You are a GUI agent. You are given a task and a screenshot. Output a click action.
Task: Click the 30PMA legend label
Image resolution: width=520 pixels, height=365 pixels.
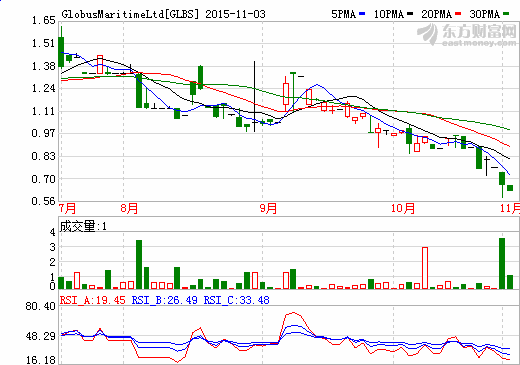coord(485,14)
